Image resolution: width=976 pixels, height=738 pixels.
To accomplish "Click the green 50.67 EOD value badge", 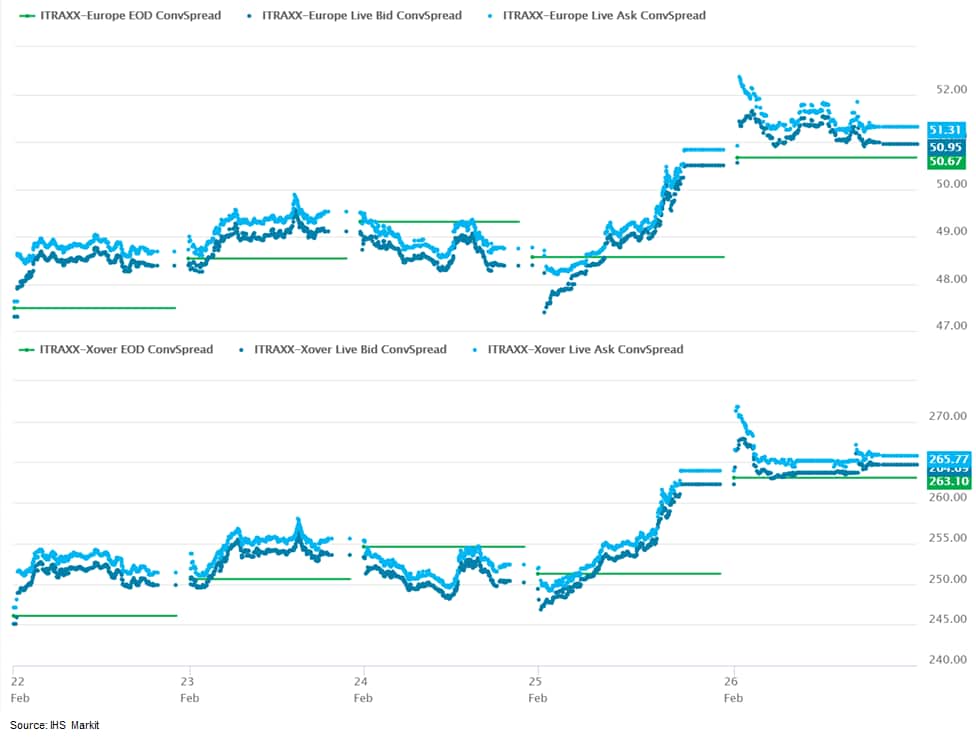I will [945, 161].
